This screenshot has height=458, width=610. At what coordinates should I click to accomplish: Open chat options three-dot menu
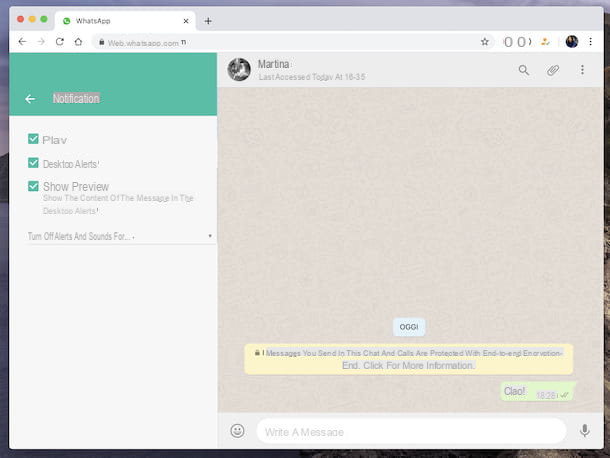point(582,70)
